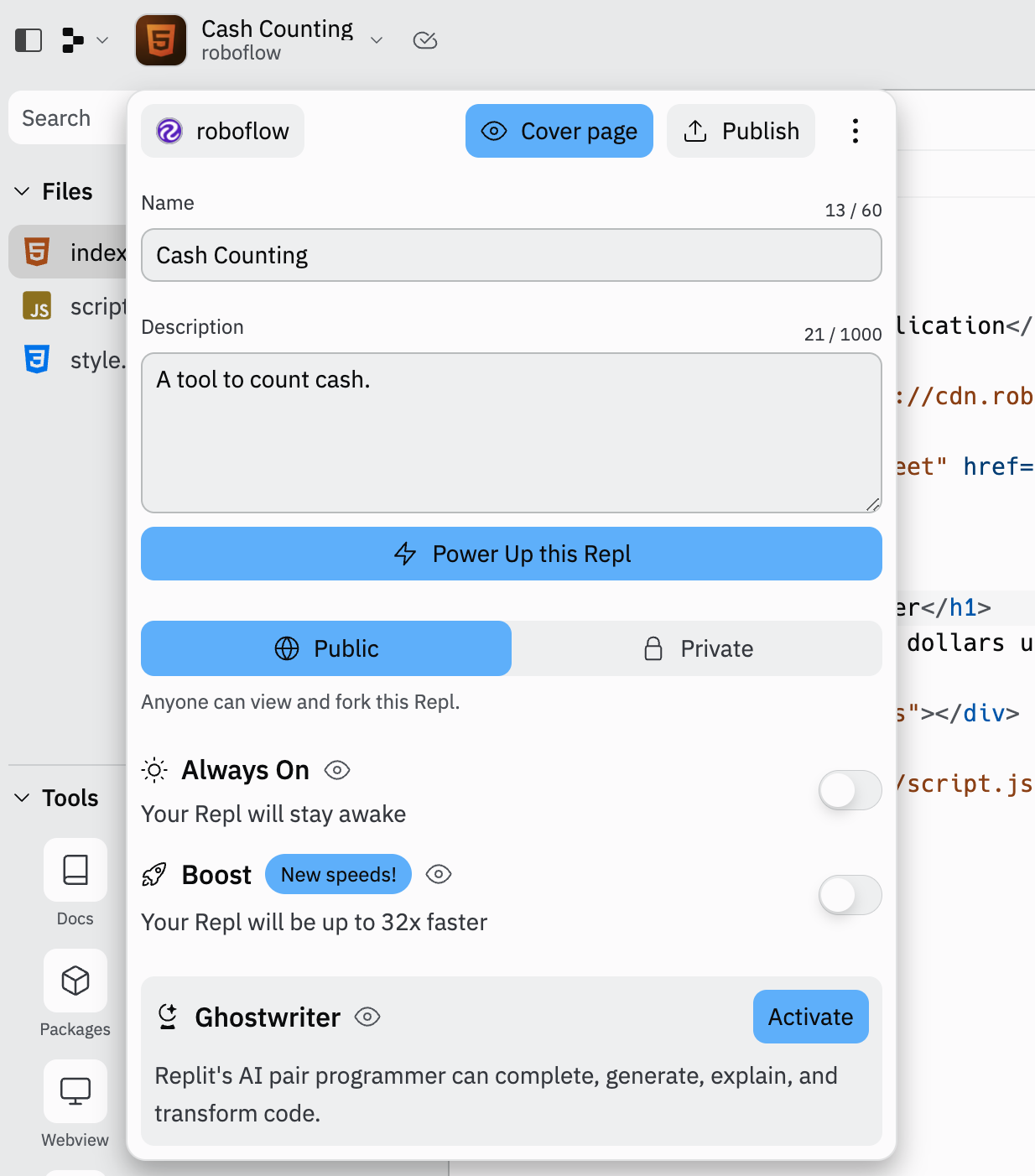This screenshot has height=1176, width=1035.
Task: Select the script.js JavaScript file
Action: (x=37, y=306)
